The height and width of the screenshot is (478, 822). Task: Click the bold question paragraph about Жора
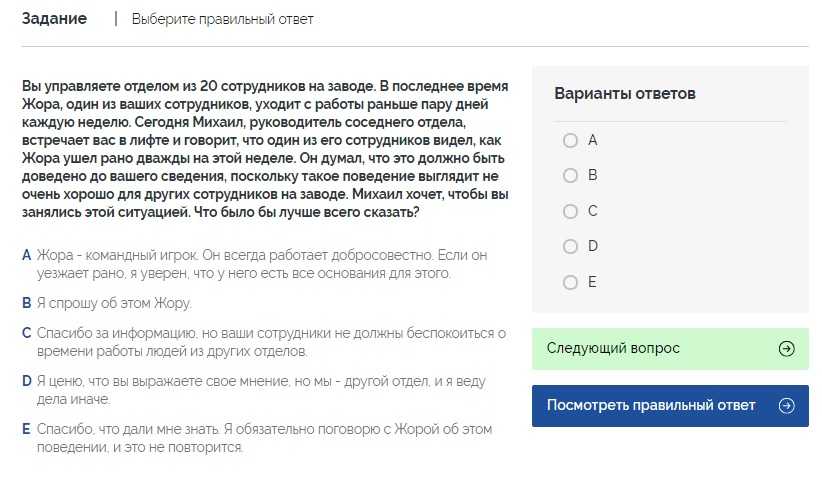(x=266, y=150)
